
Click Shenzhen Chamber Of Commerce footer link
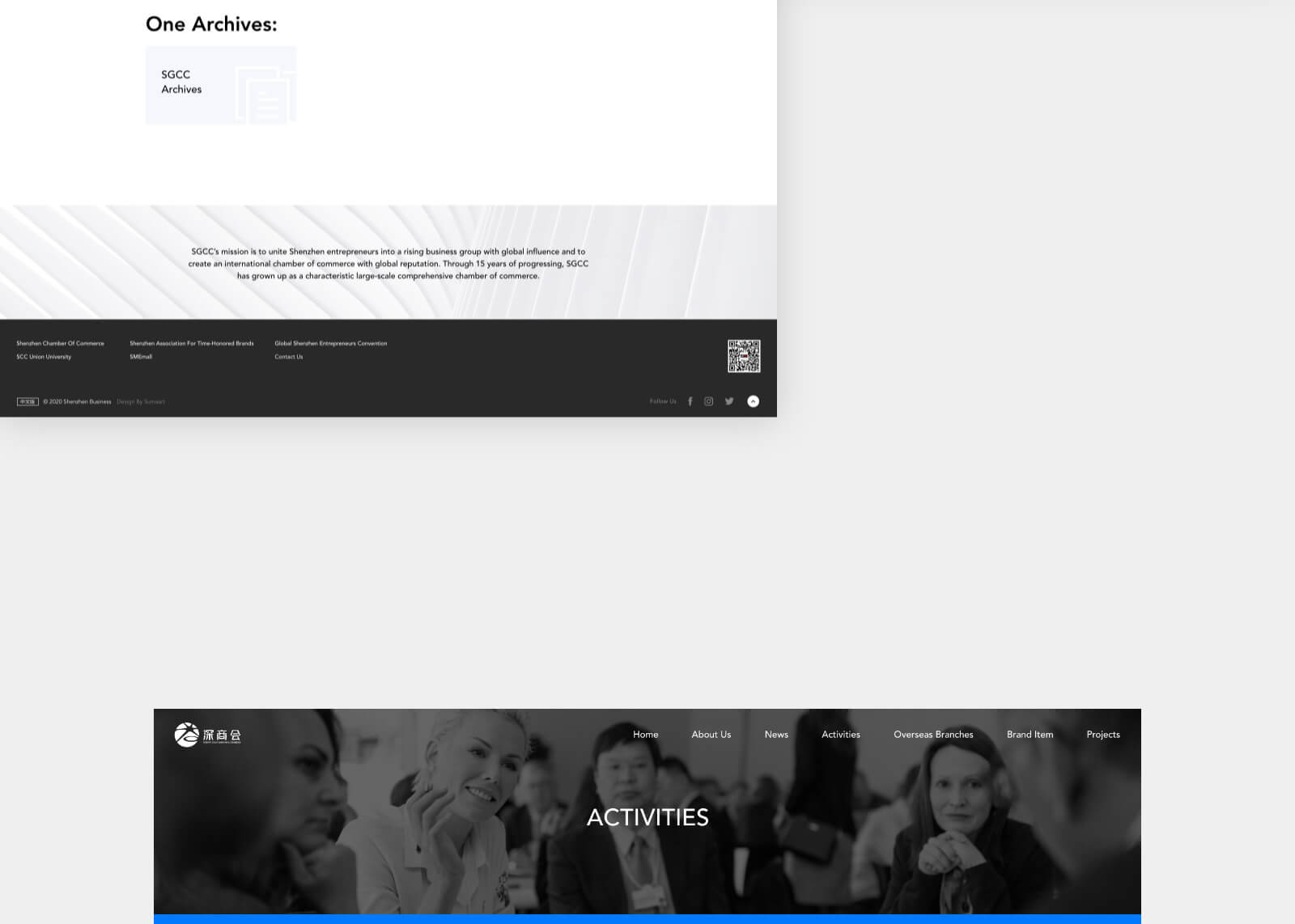(x=60, y=343)
